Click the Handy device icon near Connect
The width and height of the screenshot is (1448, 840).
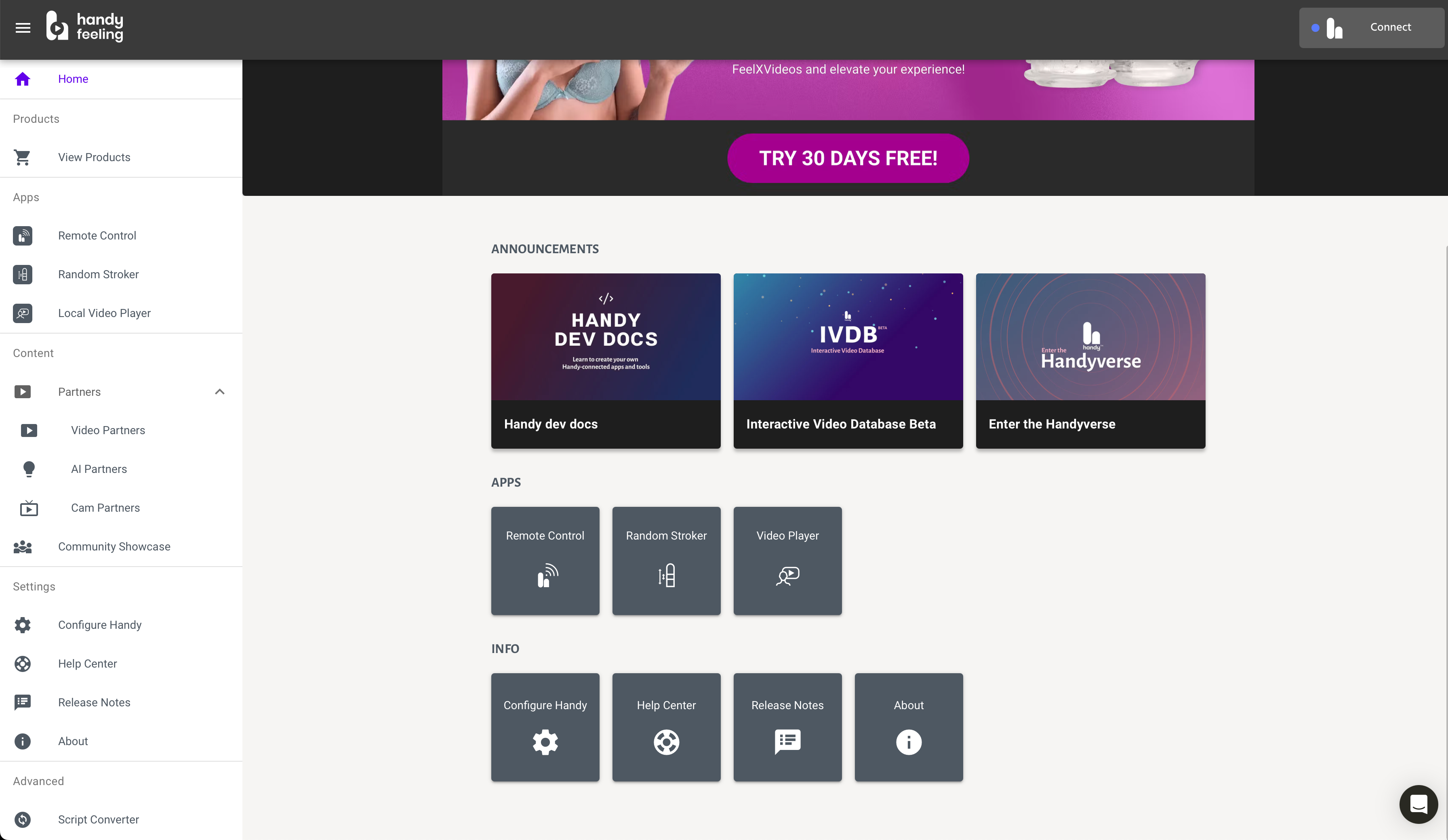1334,27
